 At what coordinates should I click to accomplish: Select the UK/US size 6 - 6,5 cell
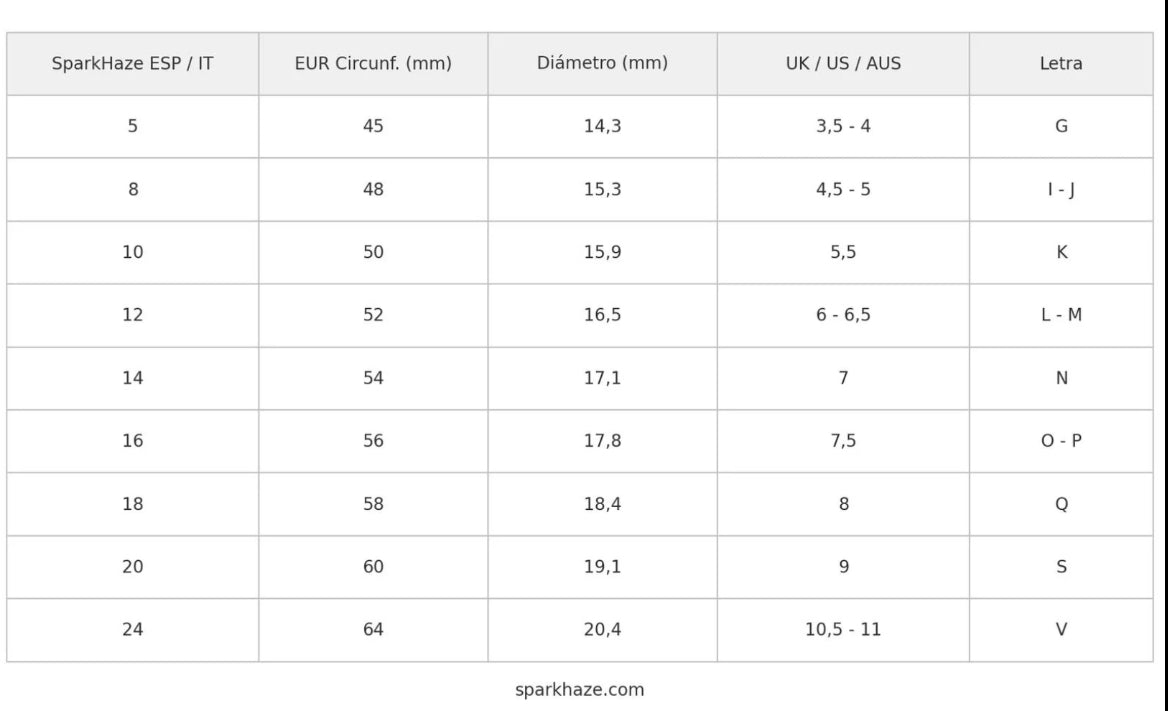[843, 315]
